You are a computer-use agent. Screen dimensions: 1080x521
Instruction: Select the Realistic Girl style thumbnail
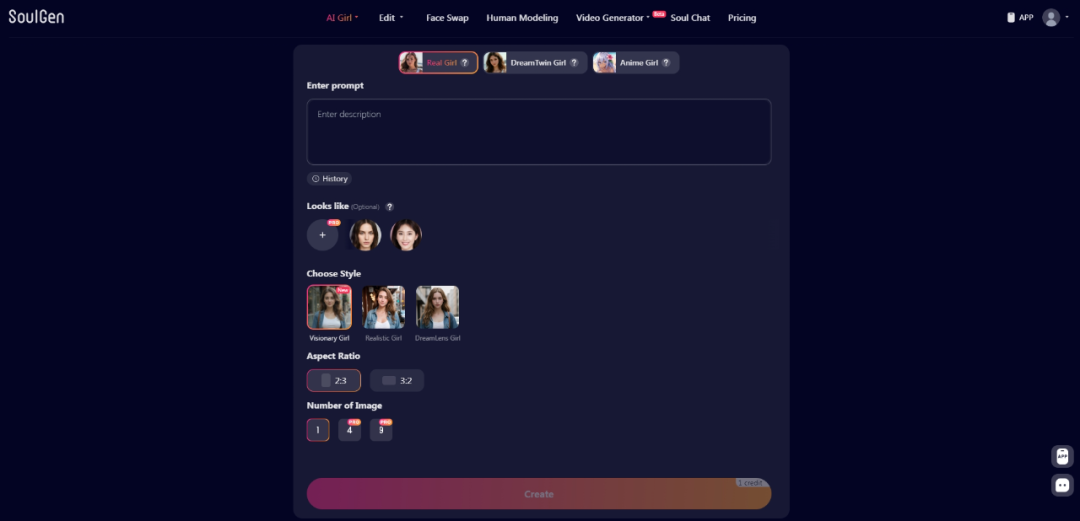pos(383,307)
